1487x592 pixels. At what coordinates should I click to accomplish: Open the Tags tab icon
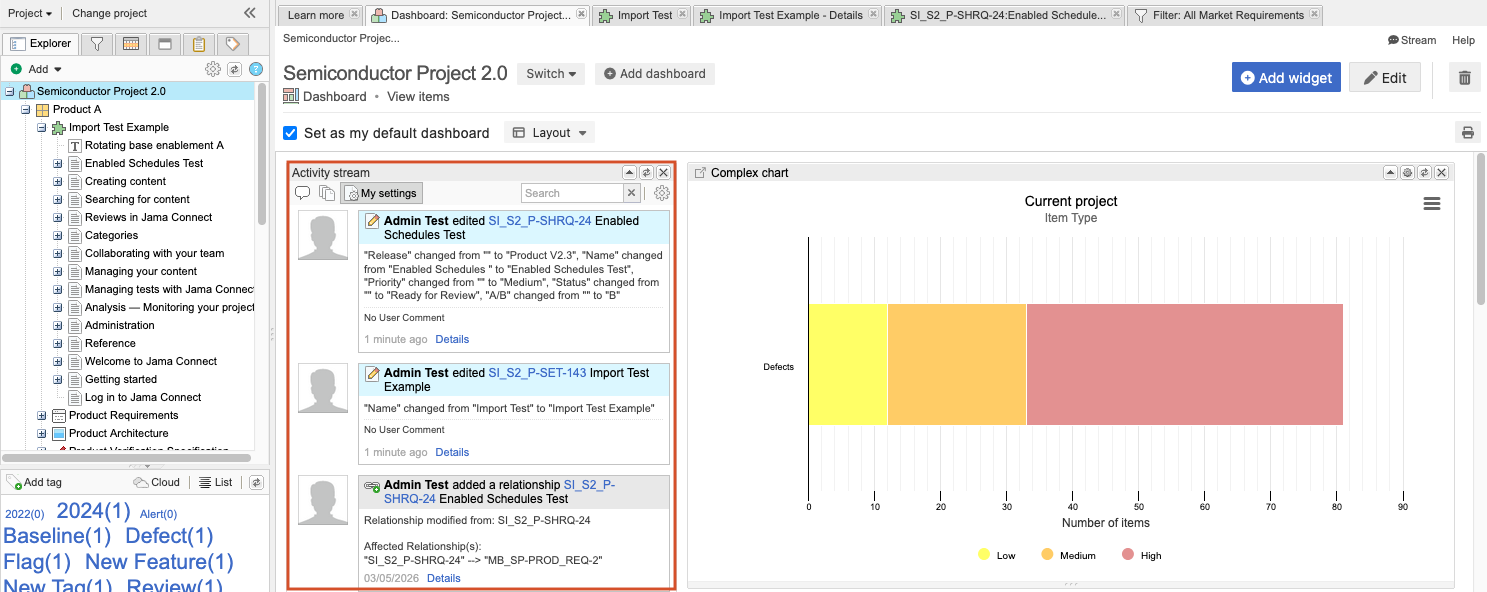233,44
